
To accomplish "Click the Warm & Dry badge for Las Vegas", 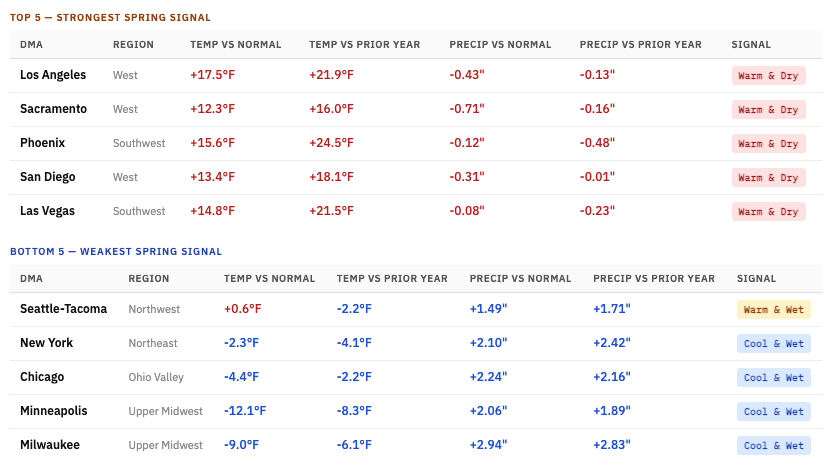I will [x=768, y=212].
